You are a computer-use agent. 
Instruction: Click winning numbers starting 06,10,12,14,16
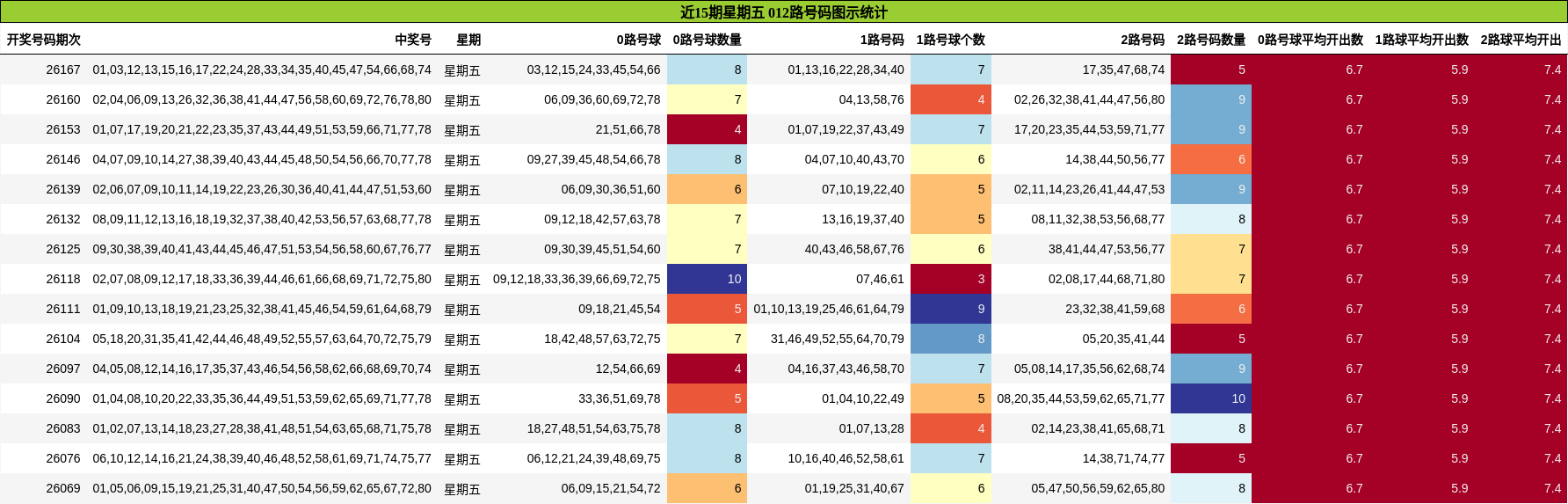coord(262,458)
